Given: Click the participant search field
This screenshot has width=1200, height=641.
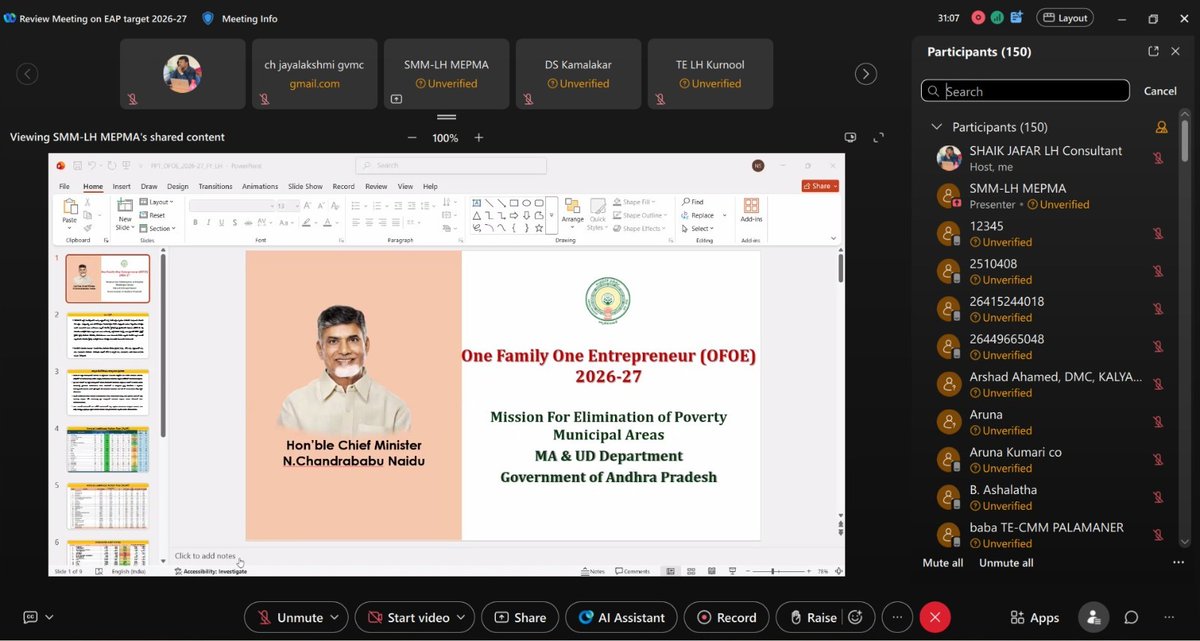Looking at the screenshot, I should (x=1024, y=90).
